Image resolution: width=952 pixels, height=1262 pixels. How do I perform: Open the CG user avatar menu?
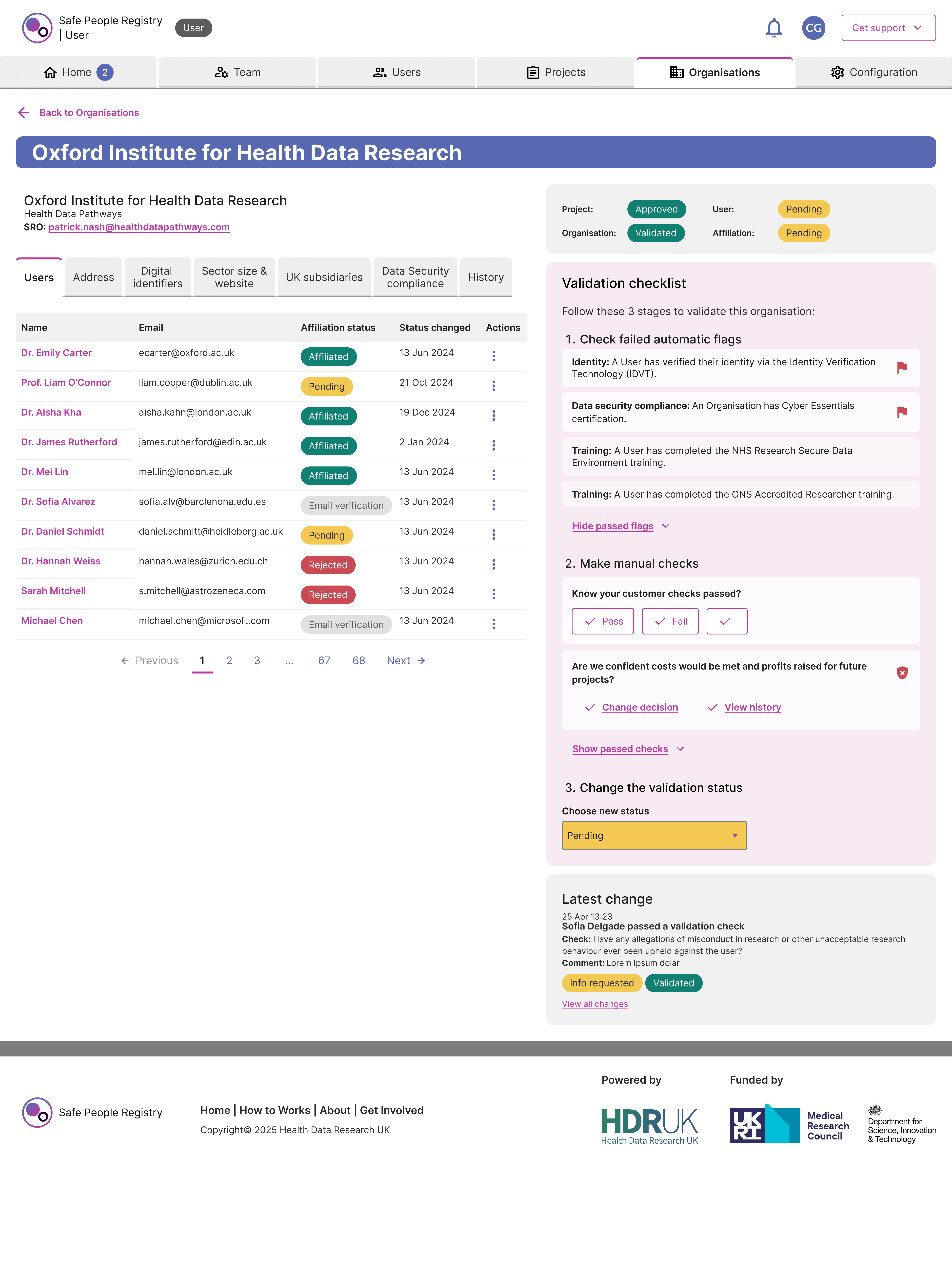pyautogui.click(x=813, y=28)
